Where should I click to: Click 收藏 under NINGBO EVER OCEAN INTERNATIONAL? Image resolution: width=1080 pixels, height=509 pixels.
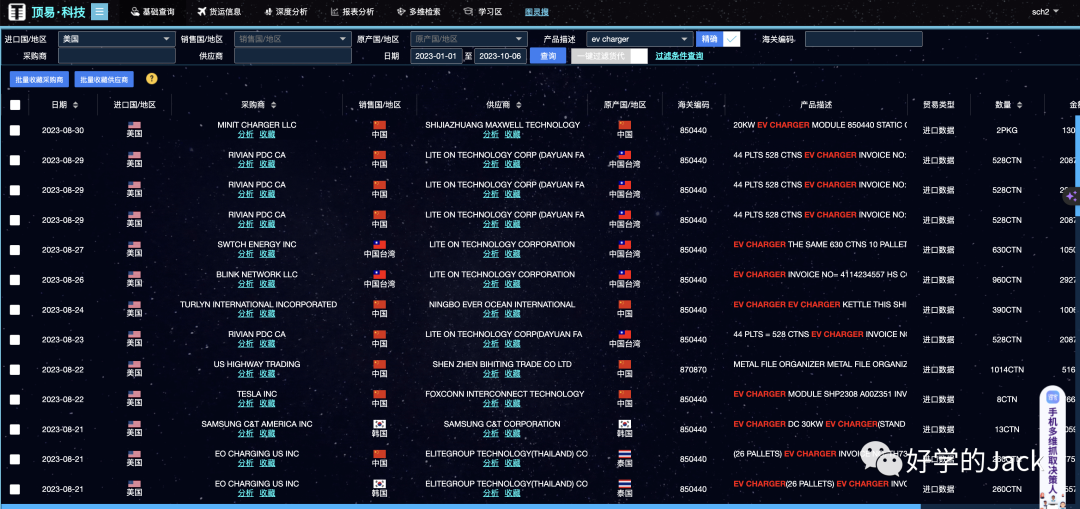(512, 314)
